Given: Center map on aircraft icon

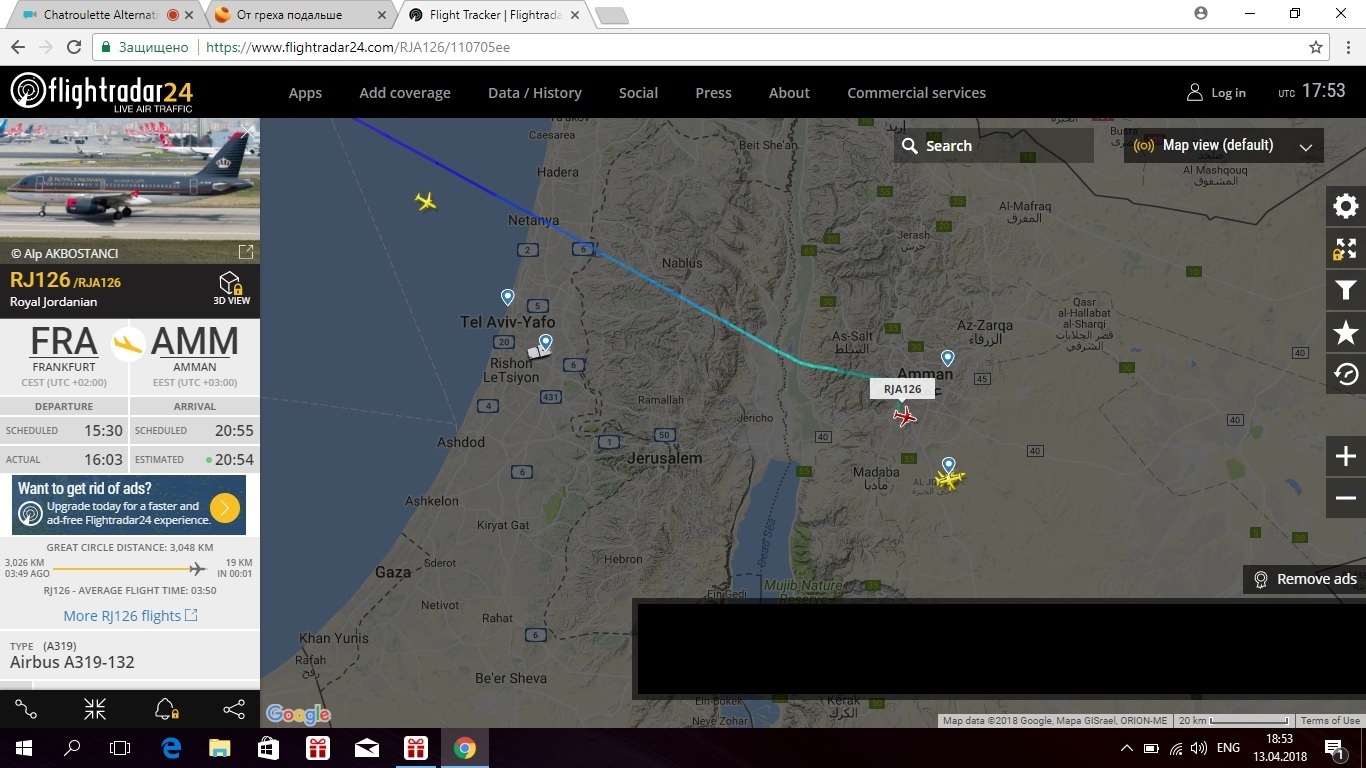Looking at the screenshot, I should tap(95, 710).
